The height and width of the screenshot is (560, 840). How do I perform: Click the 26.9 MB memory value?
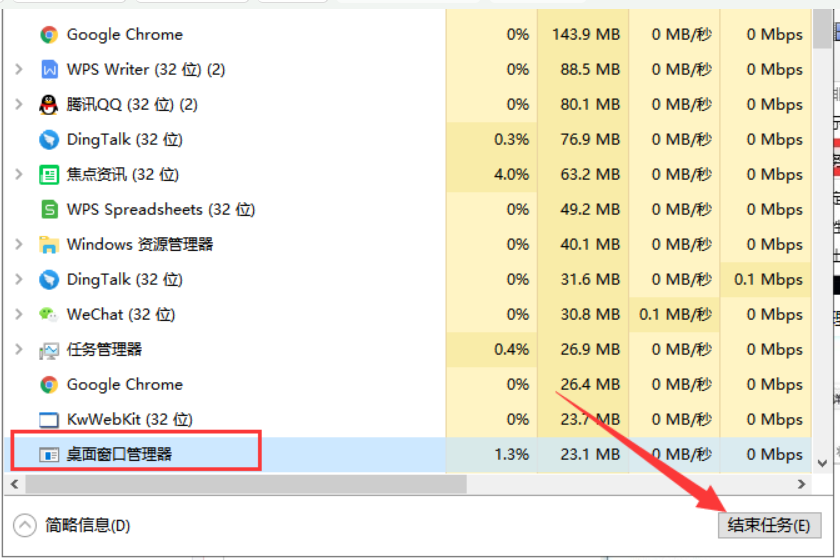point(590,350)
